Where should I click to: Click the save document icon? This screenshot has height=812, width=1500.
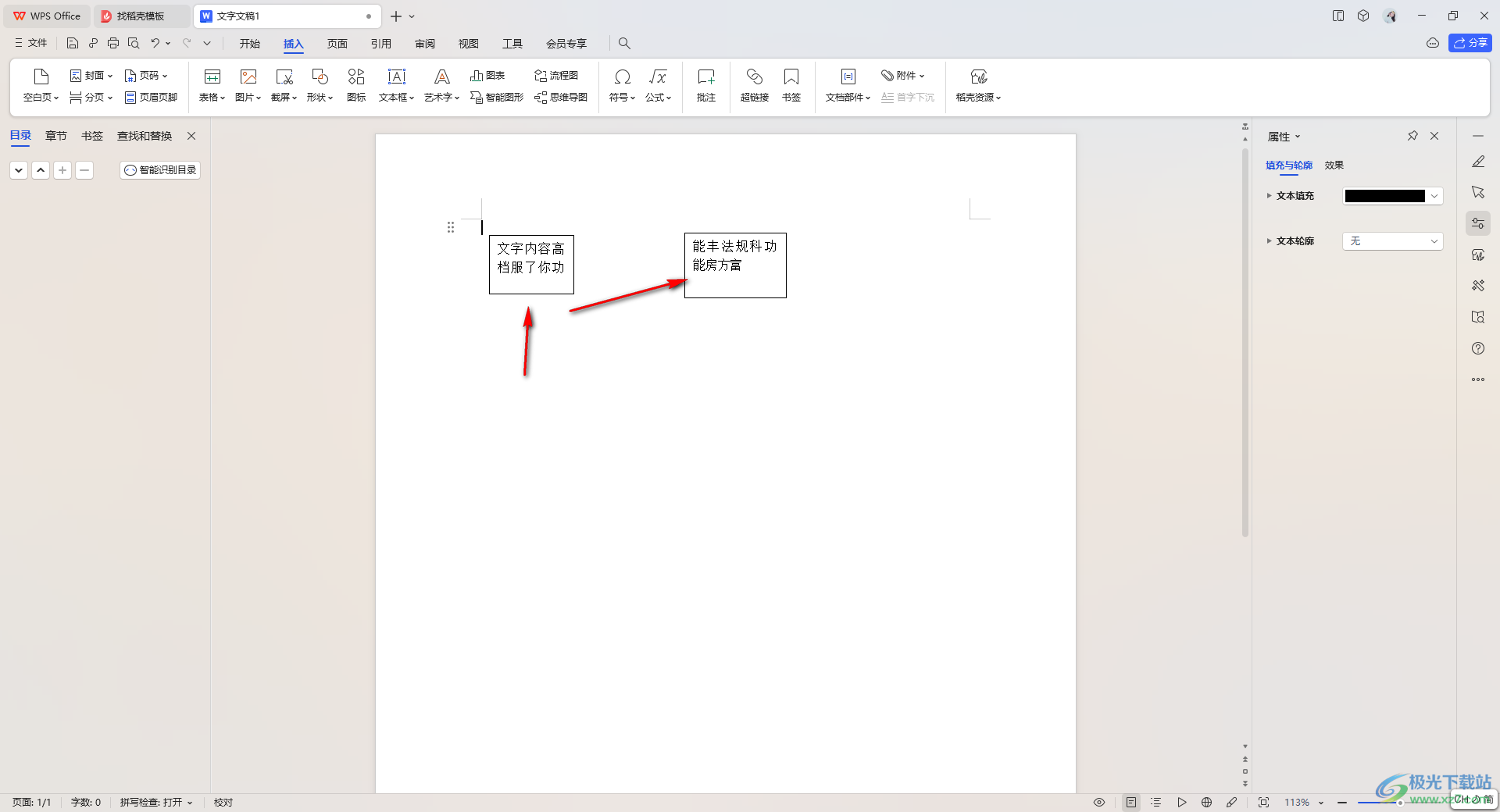[73, 43]
